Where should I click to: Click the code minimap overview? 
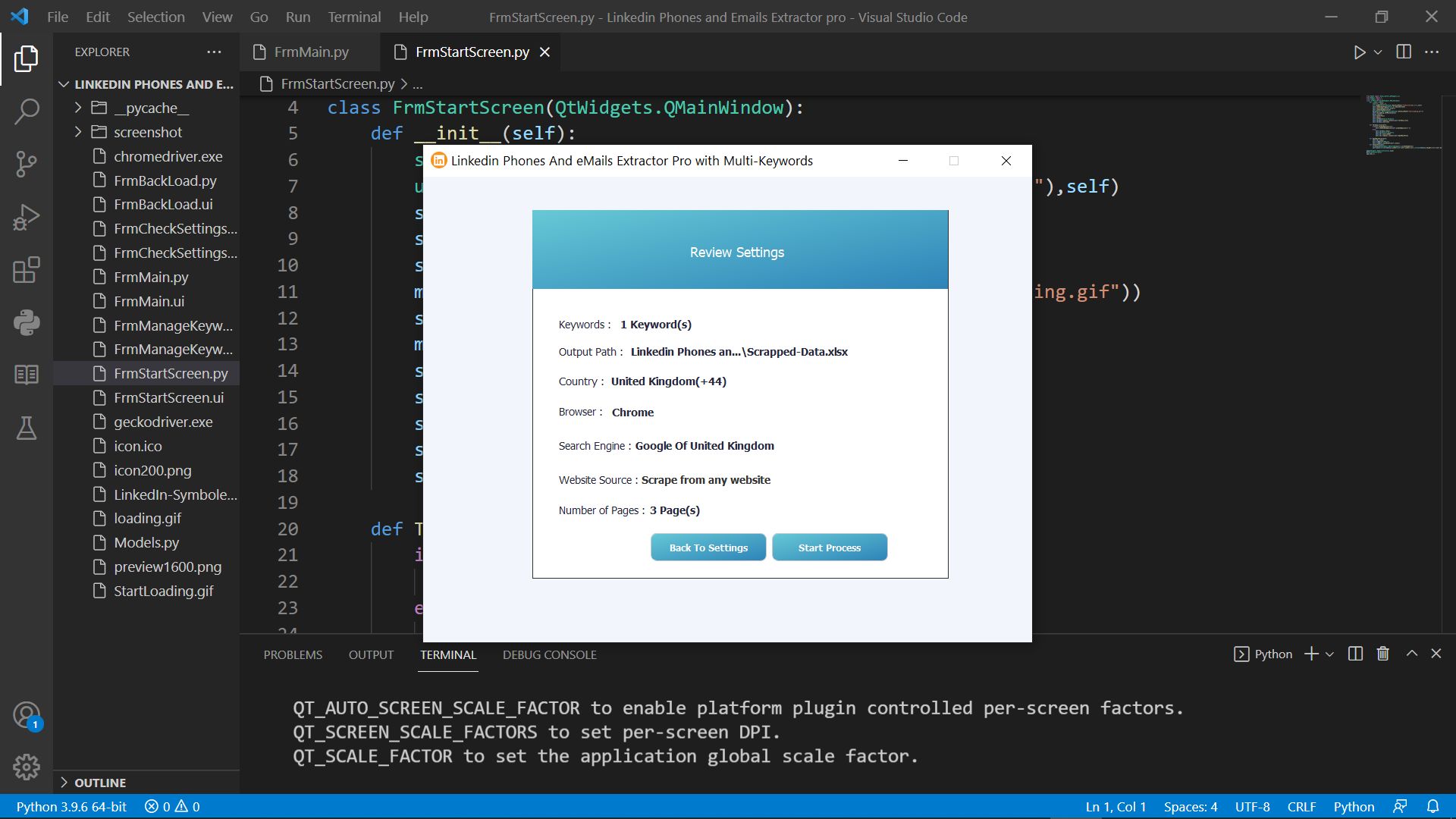[1403, 125]
